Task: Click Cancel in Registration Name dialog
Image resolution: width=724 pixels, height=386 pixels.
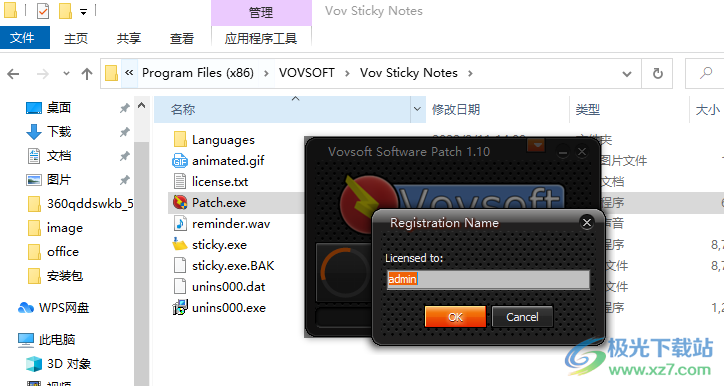Action: [x=522, y=317]
